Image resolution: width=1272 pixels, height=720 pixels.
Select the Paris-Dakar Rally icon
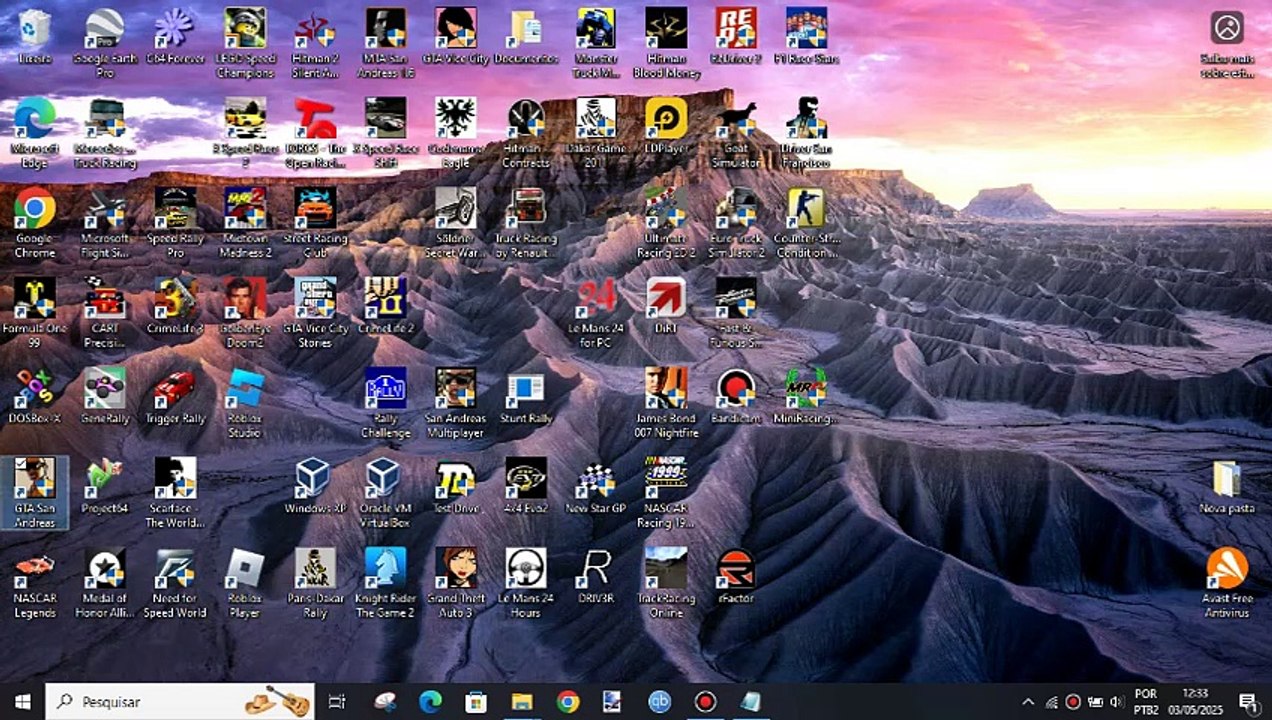tap(315, 584)
